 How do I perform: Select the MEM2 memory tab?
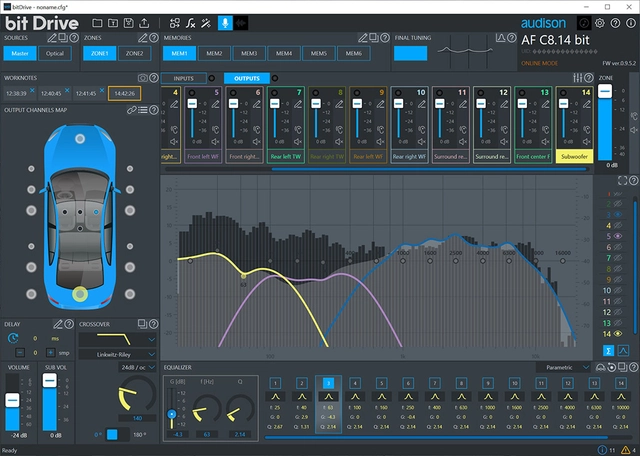click(214, 53)
